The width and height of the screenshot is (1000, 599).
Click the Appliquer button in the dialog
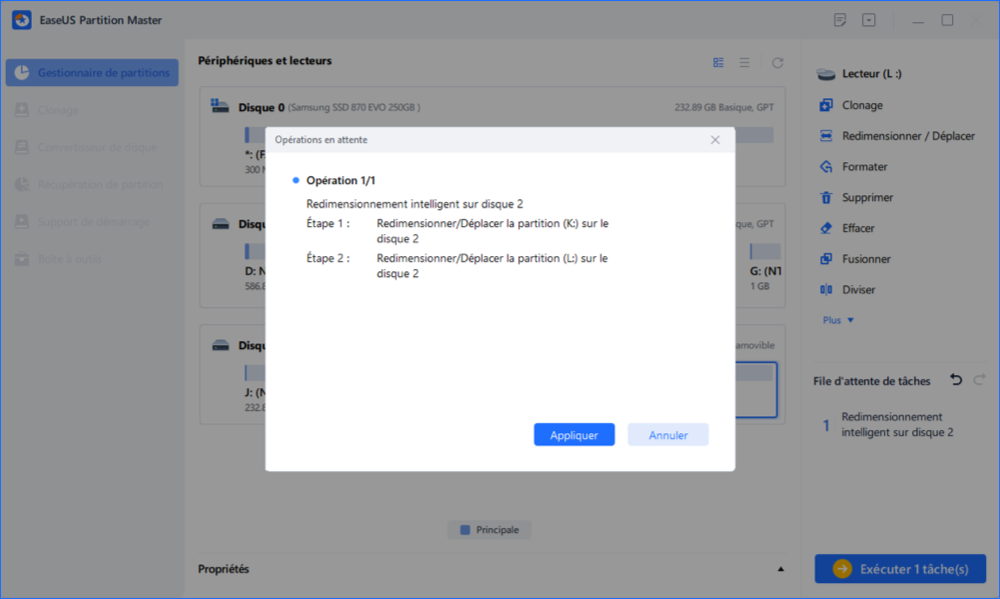pos(574,435)
